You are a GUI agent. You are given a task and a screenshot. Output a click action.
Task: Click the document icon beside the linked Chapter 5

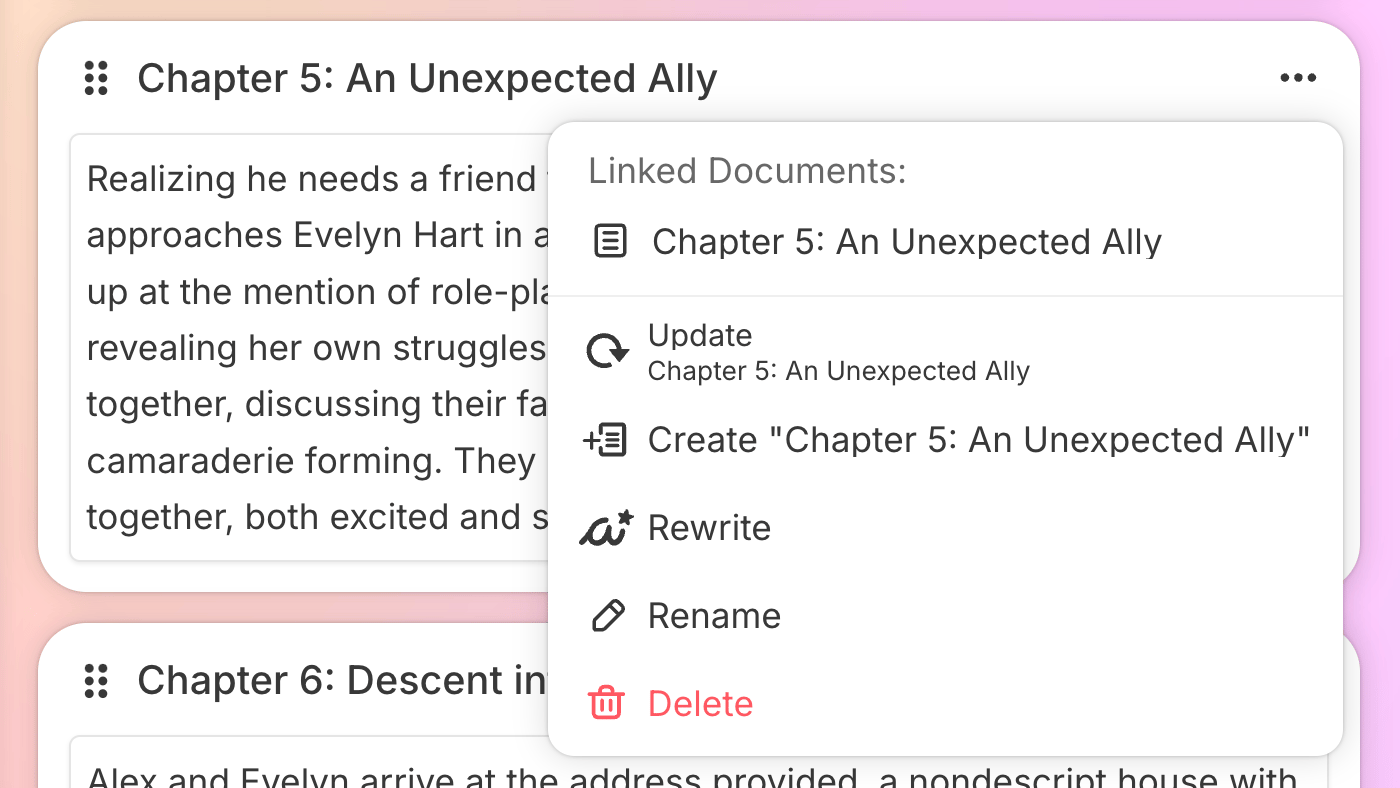611,241
